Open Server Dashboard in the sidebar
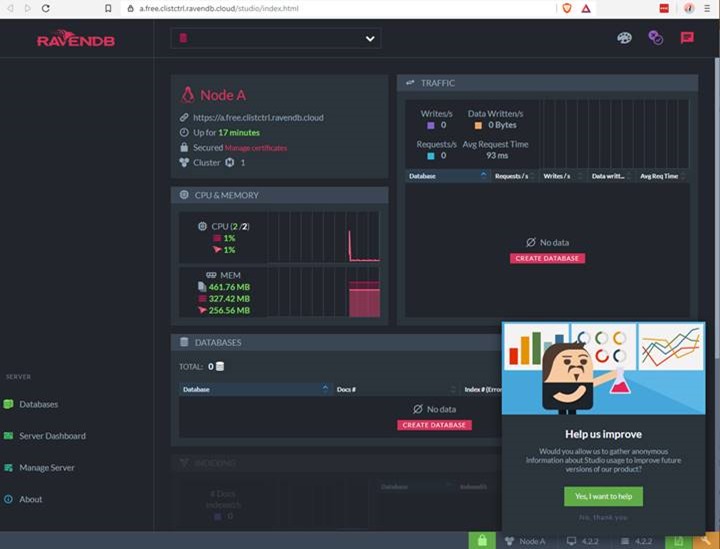720x549 pixels. point(52,436)
